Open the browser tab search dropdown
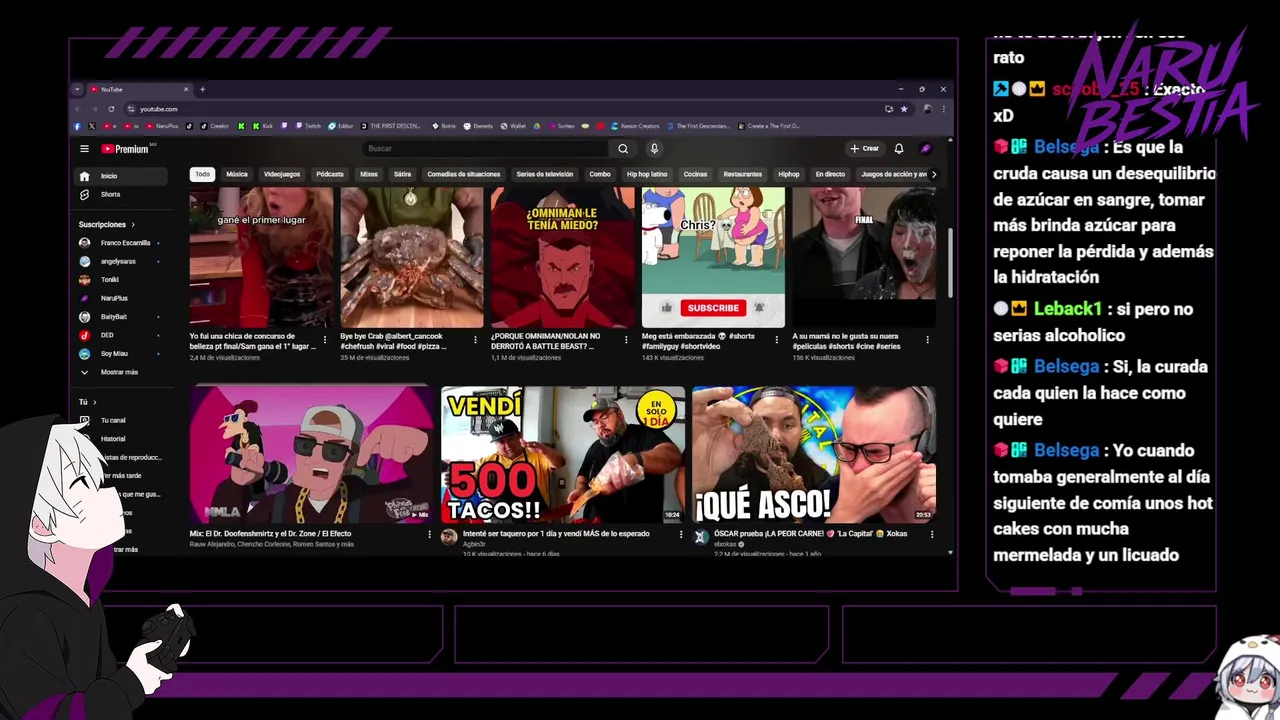 coord(77,89)
